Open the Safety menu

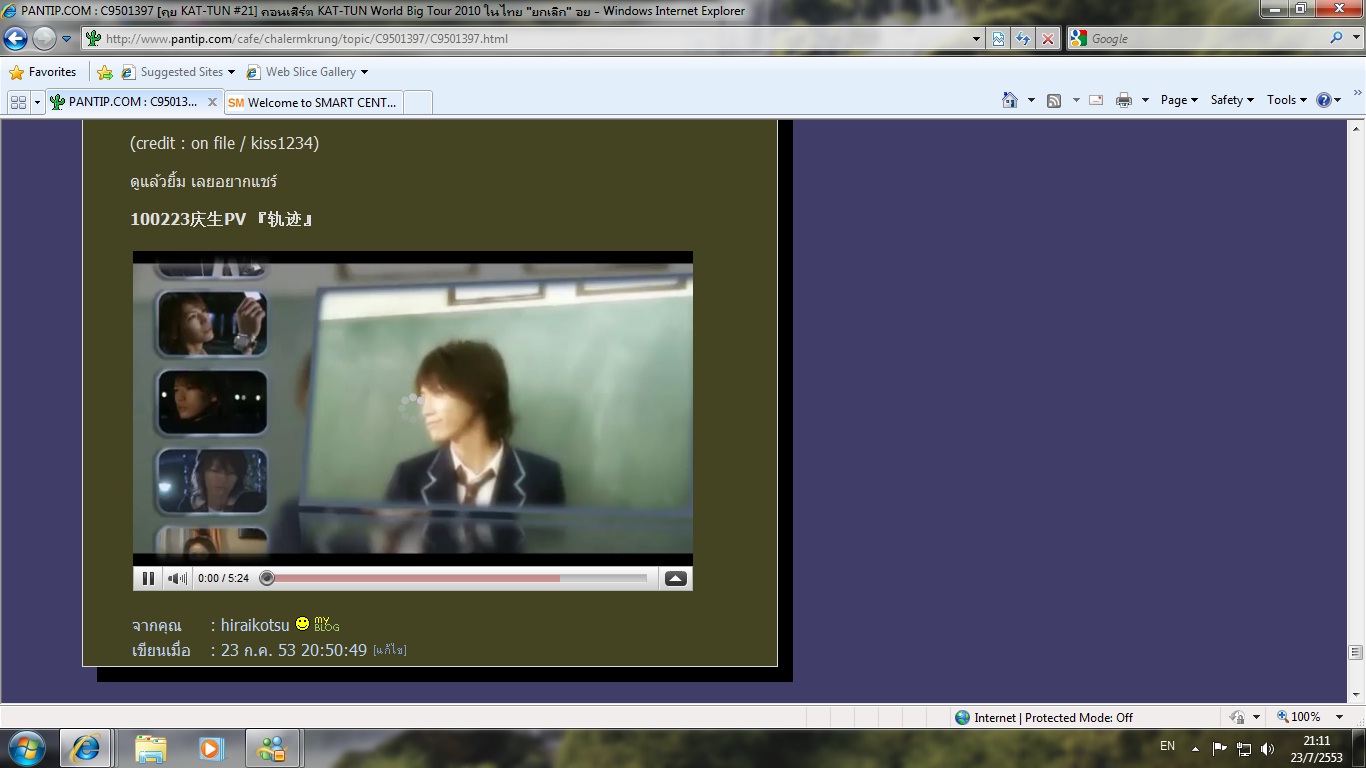1232,100
